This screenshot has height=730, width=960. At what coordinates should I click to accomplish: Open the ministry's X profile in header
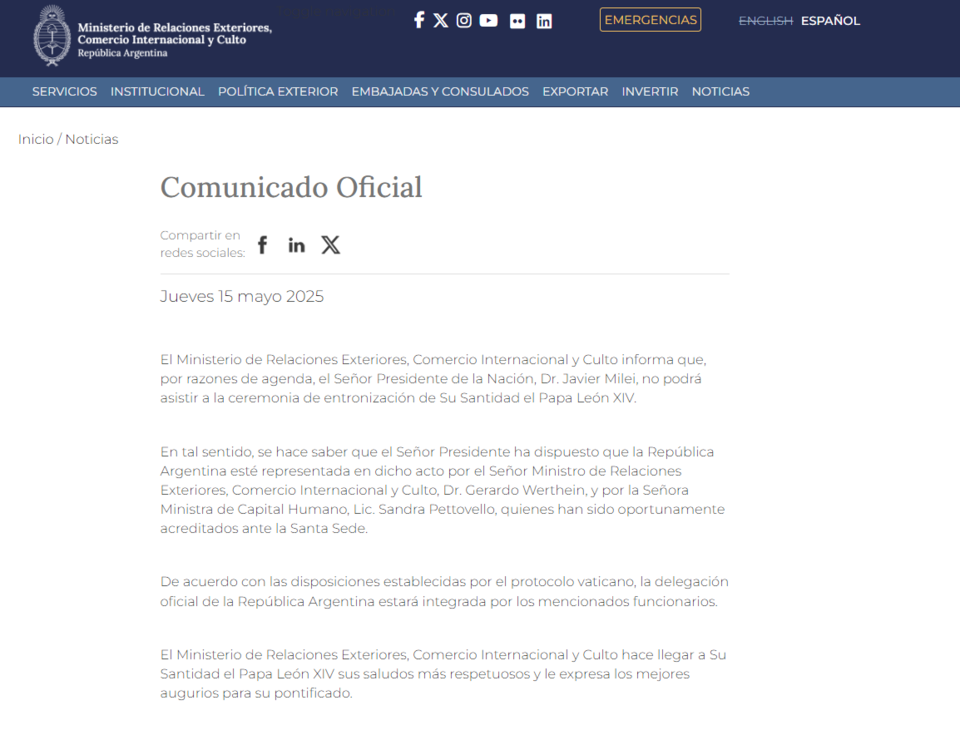[440, 20]
